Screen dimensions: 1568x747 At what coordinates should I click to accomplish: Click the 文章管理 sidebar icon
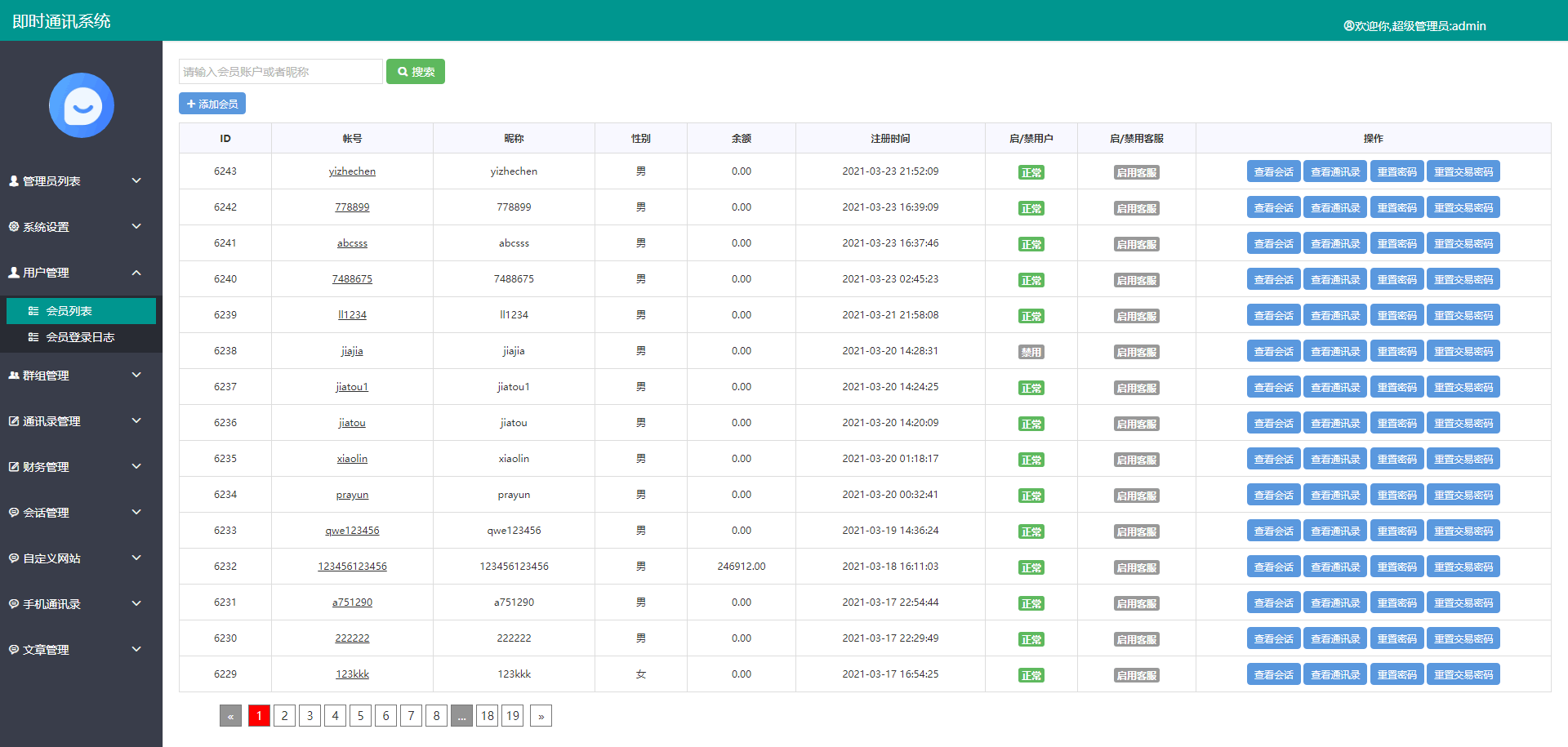(14, 650)
